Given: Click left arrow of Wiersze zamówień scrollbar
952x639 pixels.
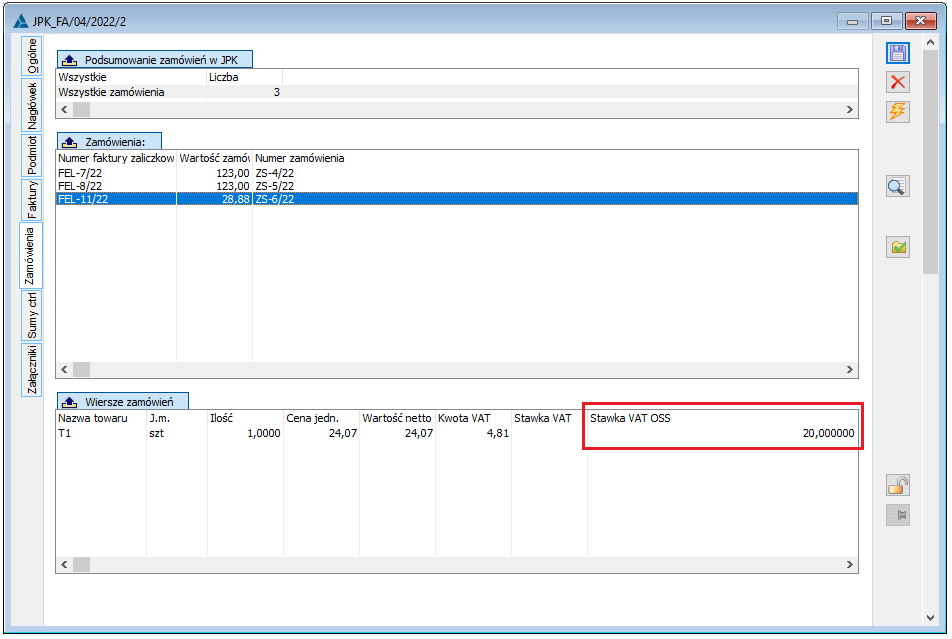Looking at the screenshot, I should point(64,564).
